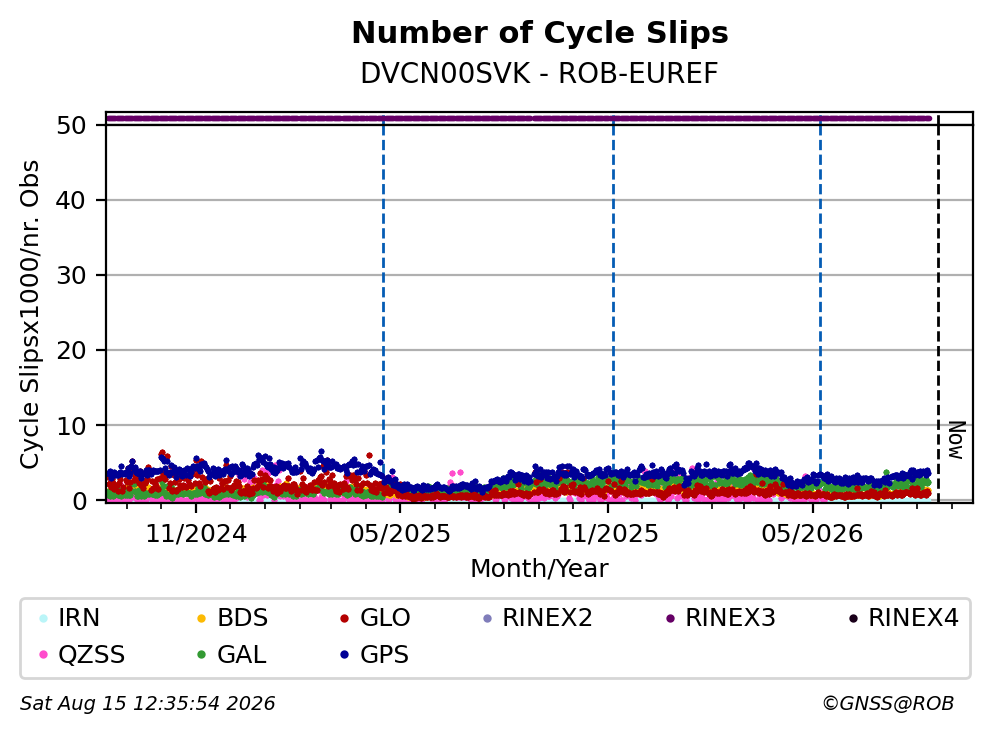Click the blue dashed line near 11/2025
The image size is (992, 734).
pos(614,291)
